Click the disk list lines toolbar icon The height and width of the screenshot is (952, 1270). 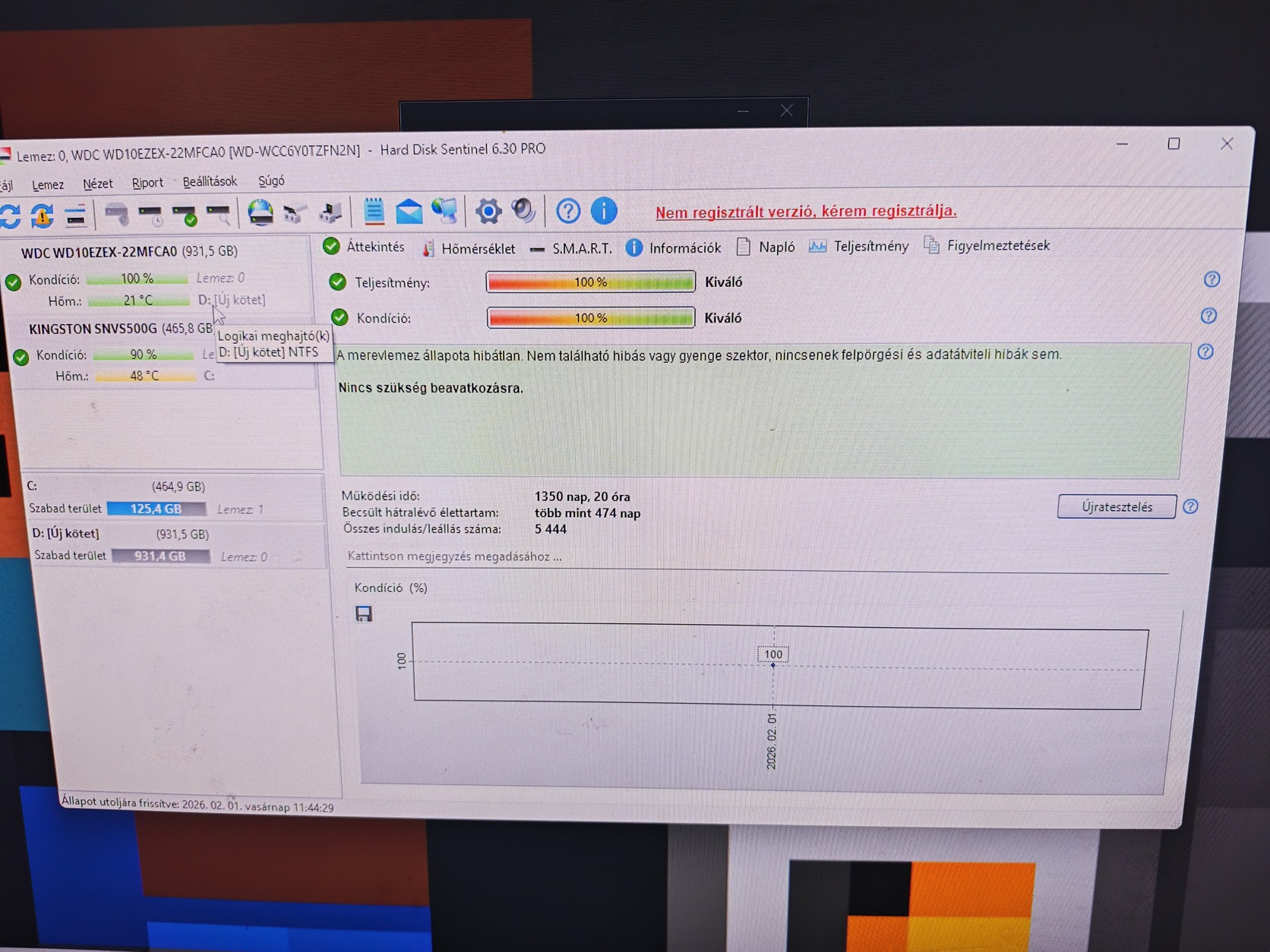coord(75,216)
